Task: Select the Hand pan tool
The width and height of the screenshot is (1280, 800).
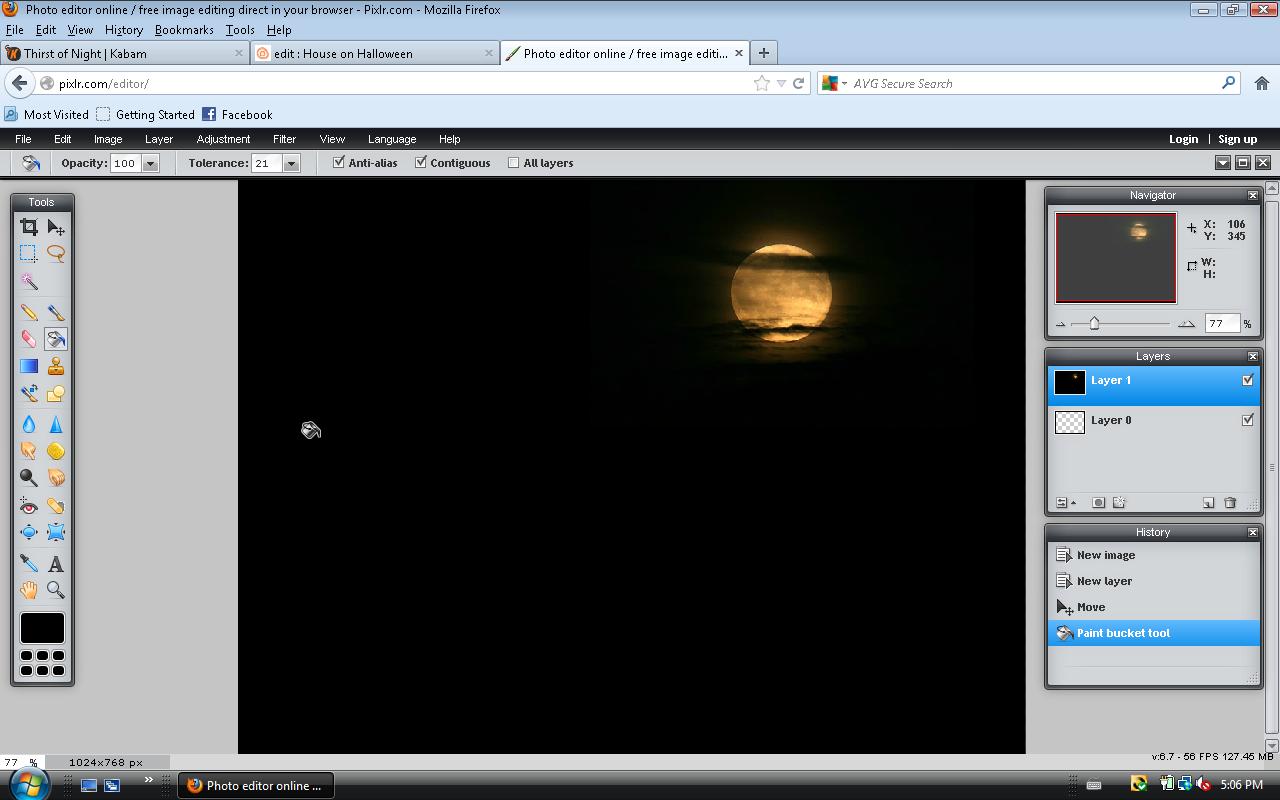Action: point(29,591)
